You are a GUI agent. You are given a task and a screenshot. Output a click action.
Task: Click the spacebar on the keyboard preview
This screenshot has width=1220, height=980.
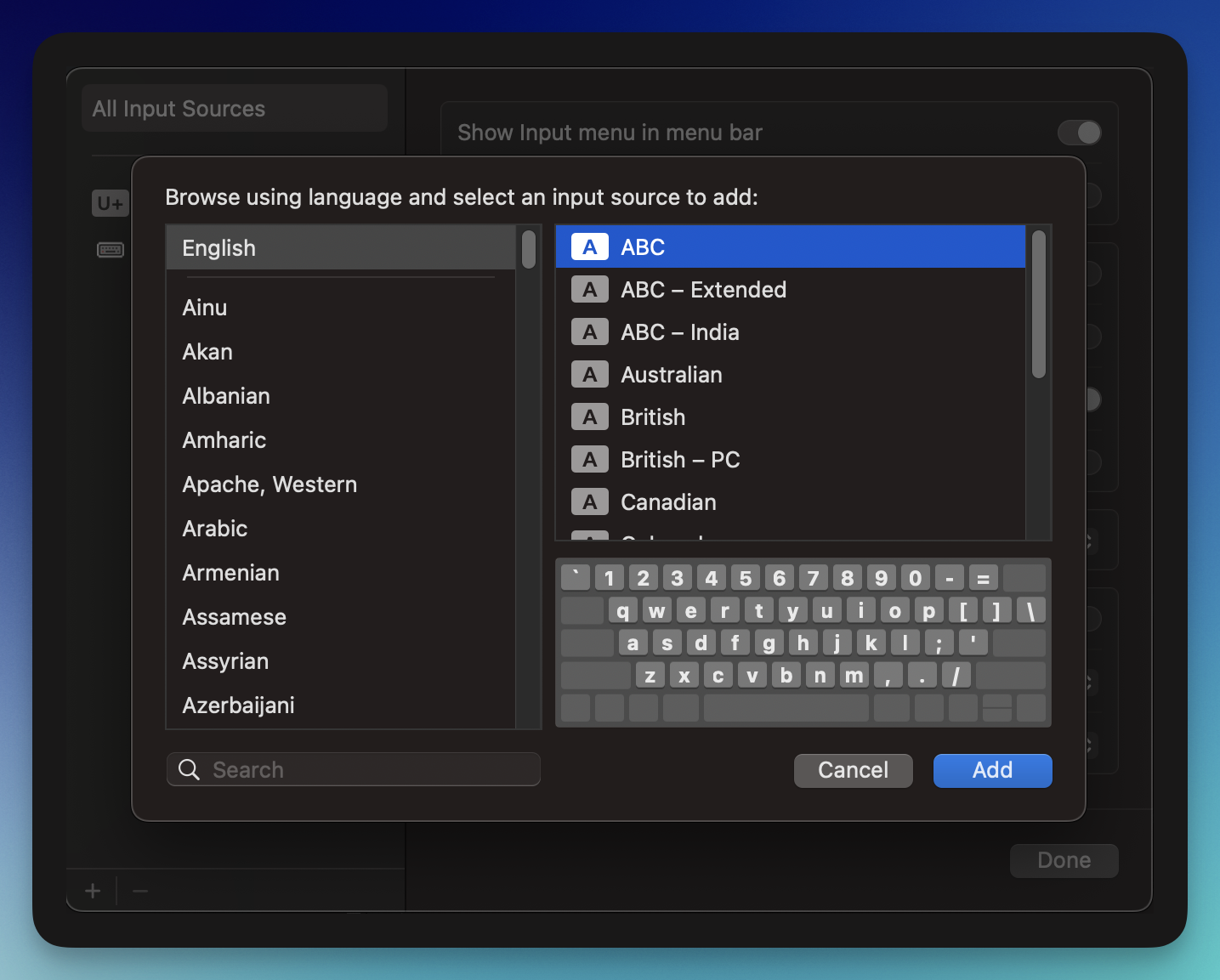tap(786, 707)
